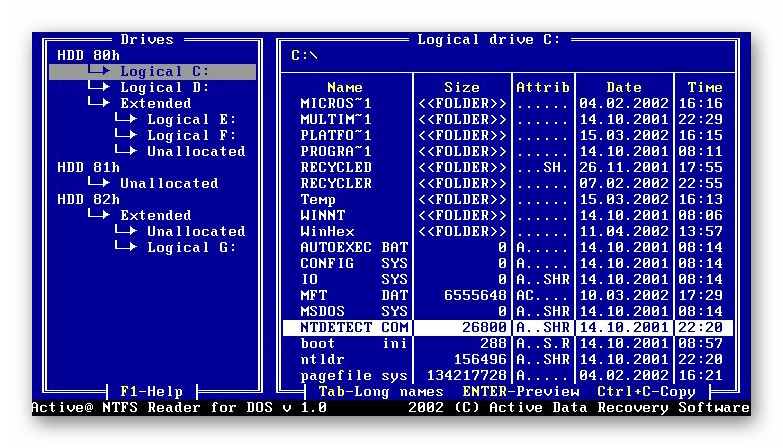Click the A..S.R attribute of boot ini
The image size is (783, 448).
point(543,343)
